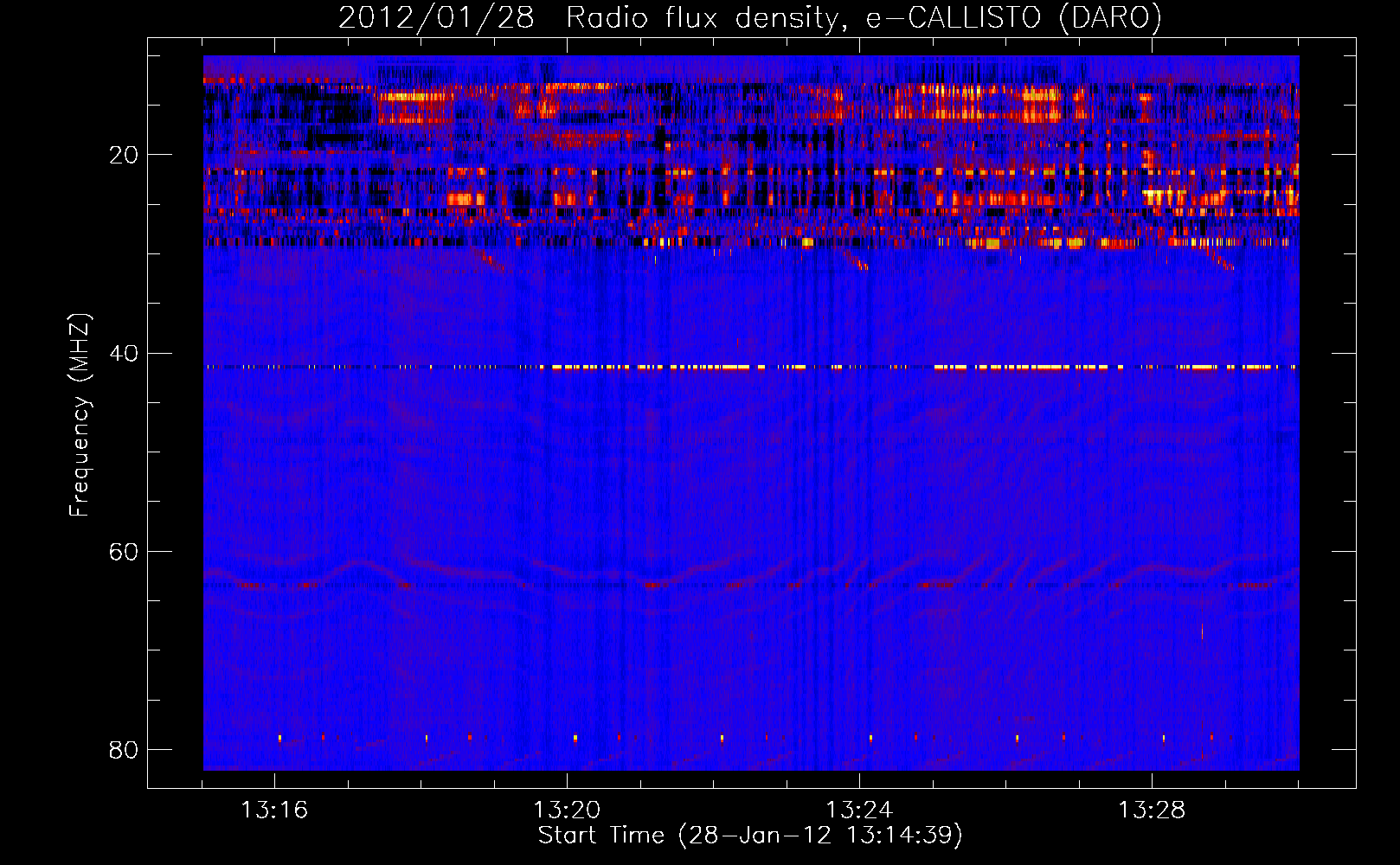The height and width of the screenshot is (865, 1400).
Task: Click the 13:24 time tick label
Action: 859,811
